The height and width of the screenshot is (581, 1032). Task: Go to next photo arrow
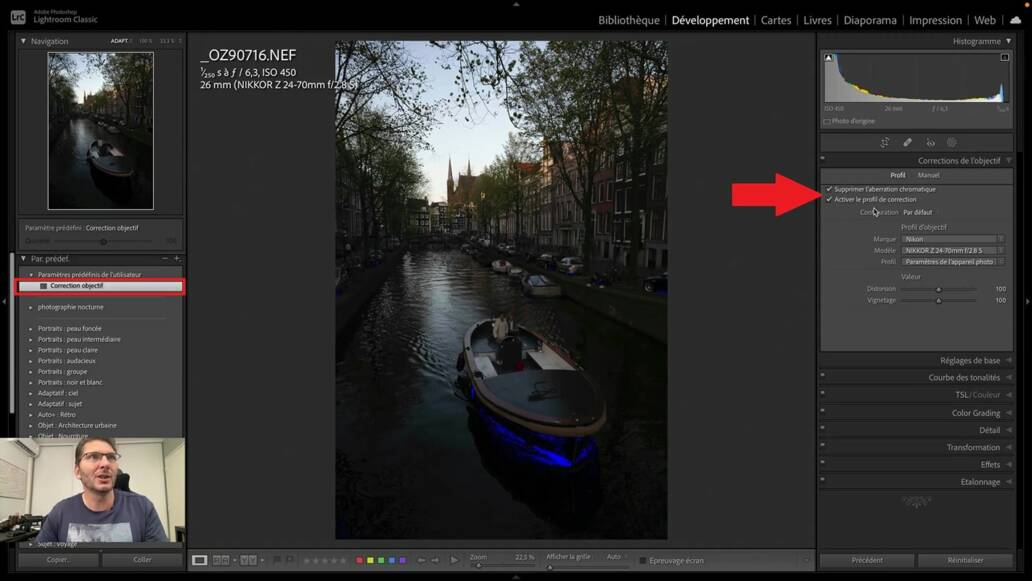(435, 560)
